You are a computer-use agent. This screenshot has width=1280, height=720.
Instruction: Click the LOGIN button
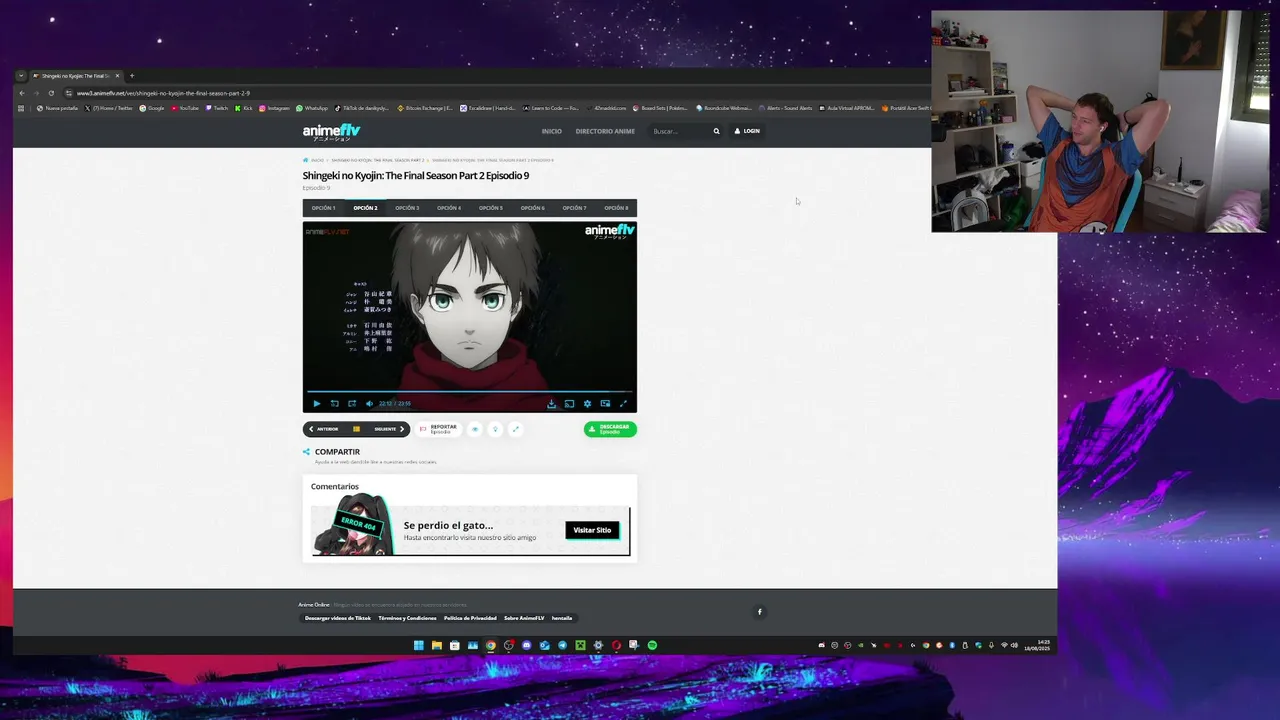pos(747,131)
